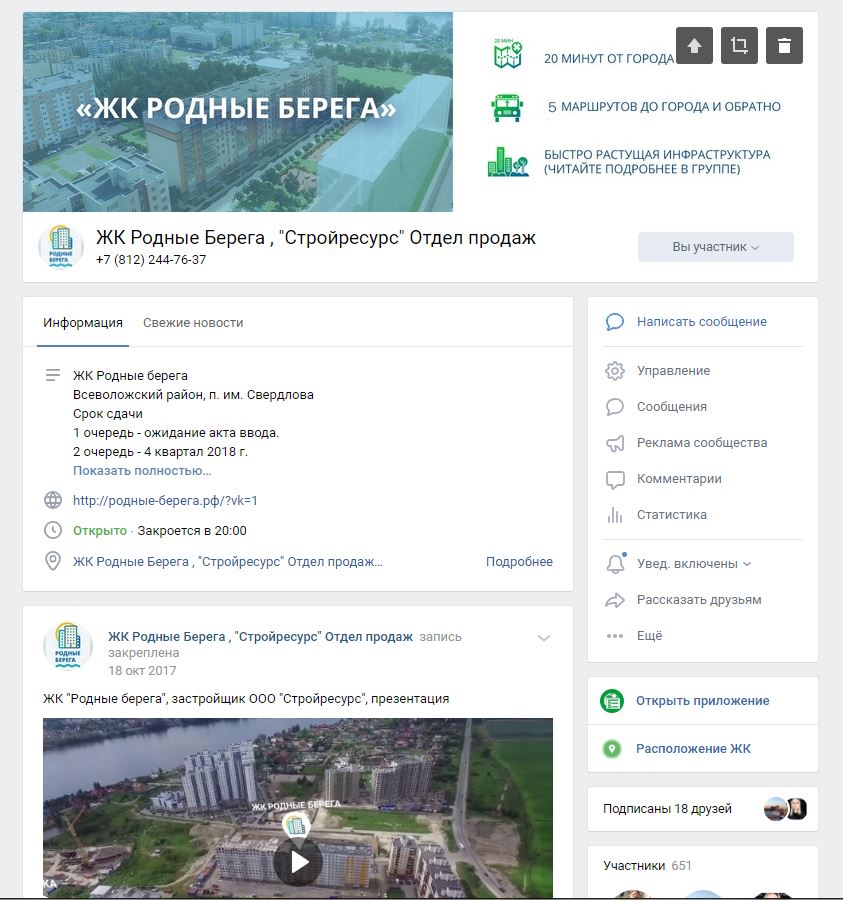
Task: Click the Комментарии sidebar item
Action: [678, 479]
